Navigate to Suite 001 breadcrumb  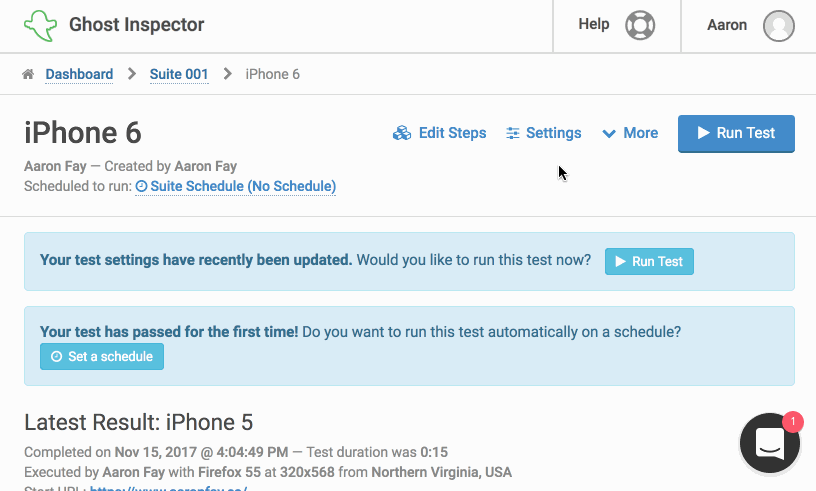point(179,74)
